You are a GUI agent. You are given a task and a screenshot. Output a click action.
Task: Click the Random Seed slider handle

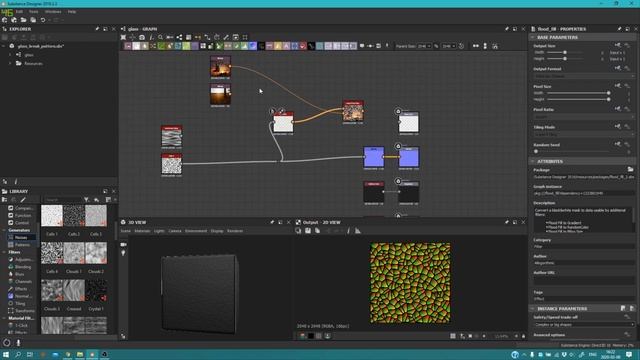pyautogui.click(x=536, y=151)
